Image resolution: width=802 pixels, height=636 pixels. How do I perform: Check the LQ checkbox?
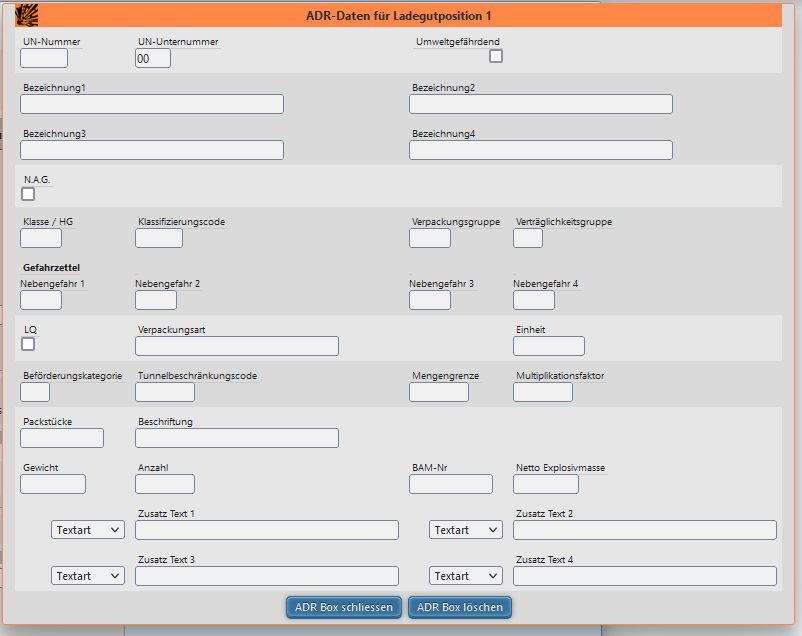point(28,344)
